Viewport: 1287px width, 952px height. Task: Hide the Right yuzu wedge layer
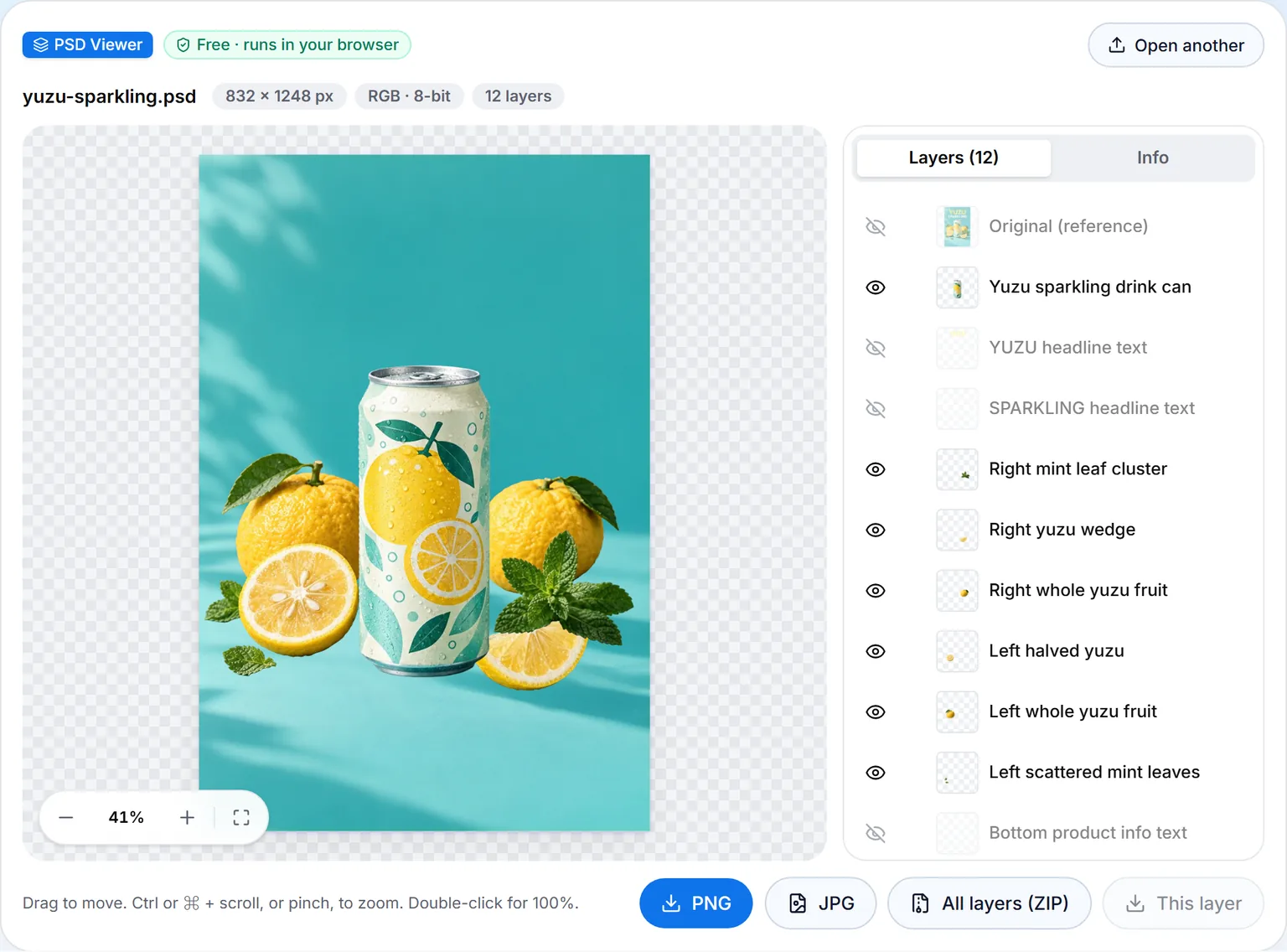pos(876,530)
